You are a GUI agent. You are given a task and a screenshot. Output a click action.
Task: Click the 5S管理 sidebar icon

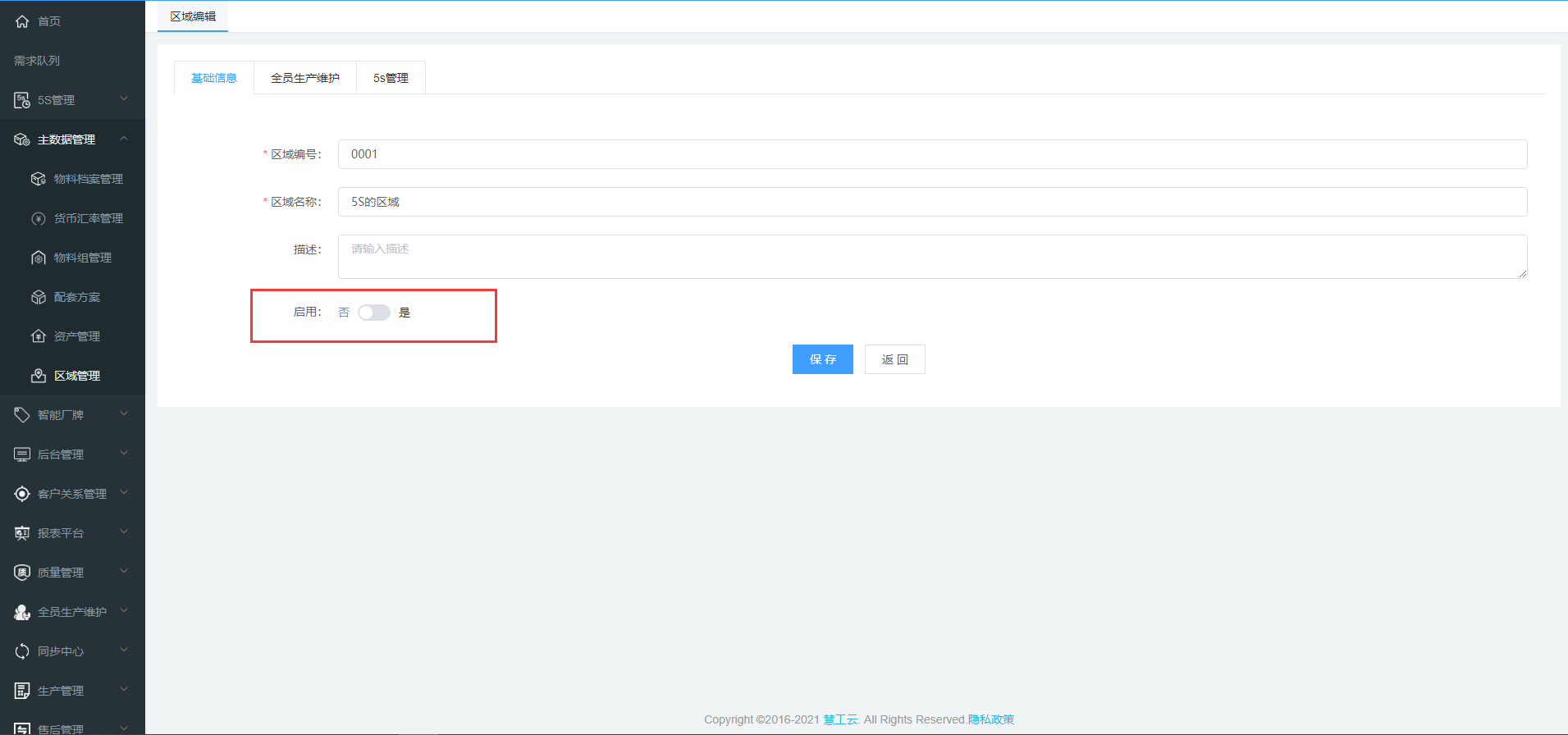22,100
